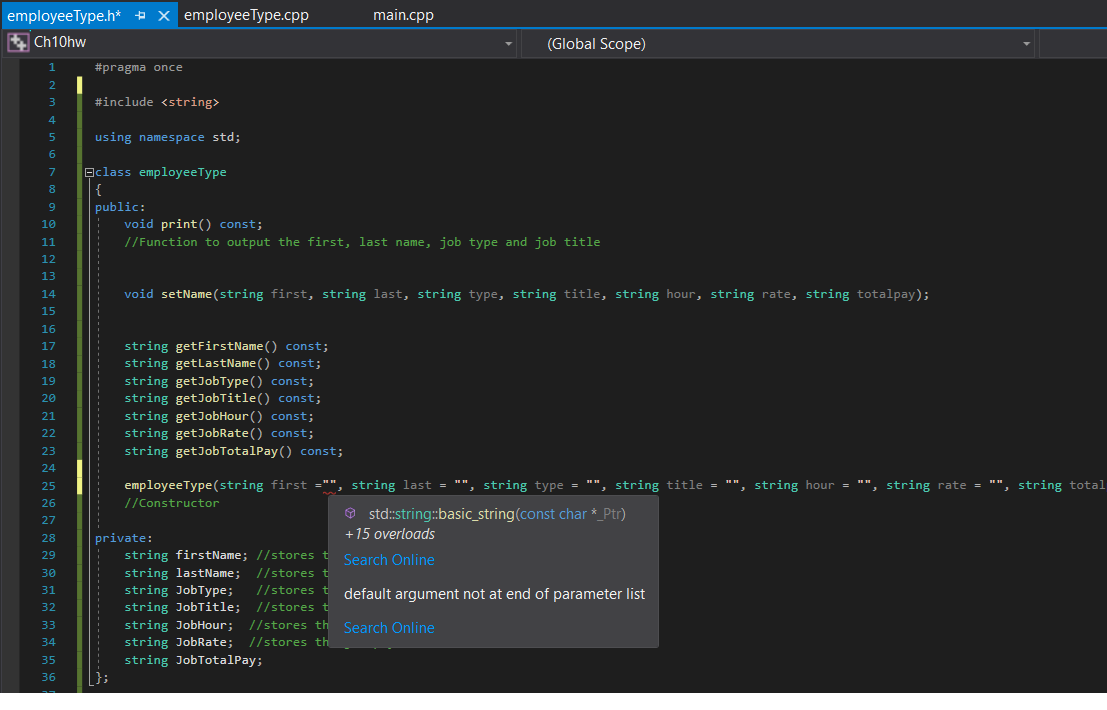Open the Ch10hw project dropdown

click(508, 43)
